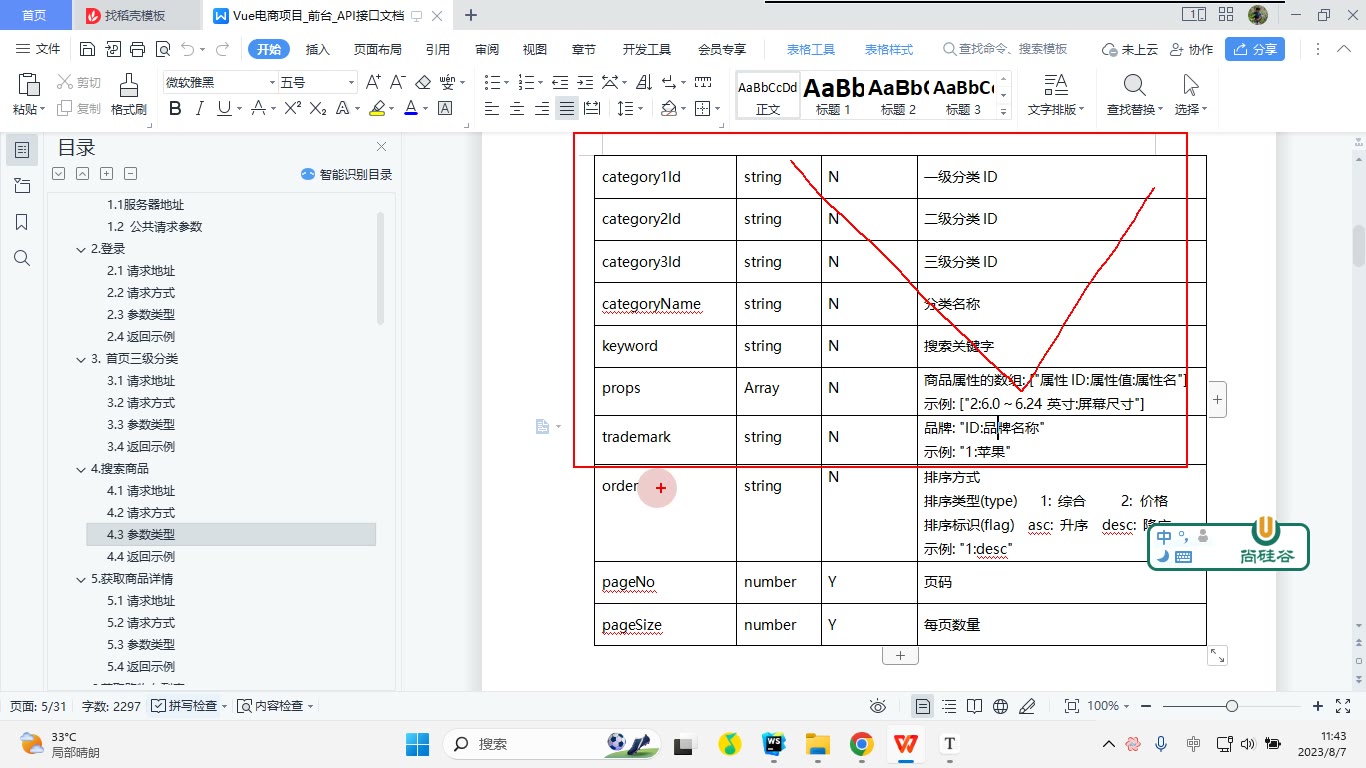Switch to 找稻壳模板 document tab
Image resolution: width=1366 pixels, height=768 pixels.
coord(137,15)
